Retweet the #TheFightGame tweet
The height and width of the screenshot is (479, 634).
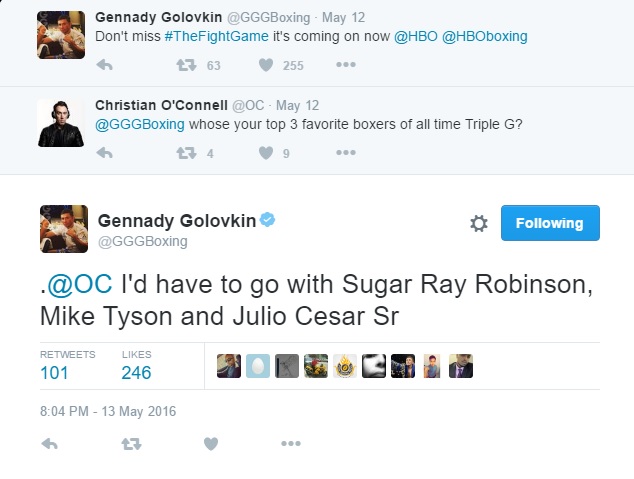tap(185, 67)
